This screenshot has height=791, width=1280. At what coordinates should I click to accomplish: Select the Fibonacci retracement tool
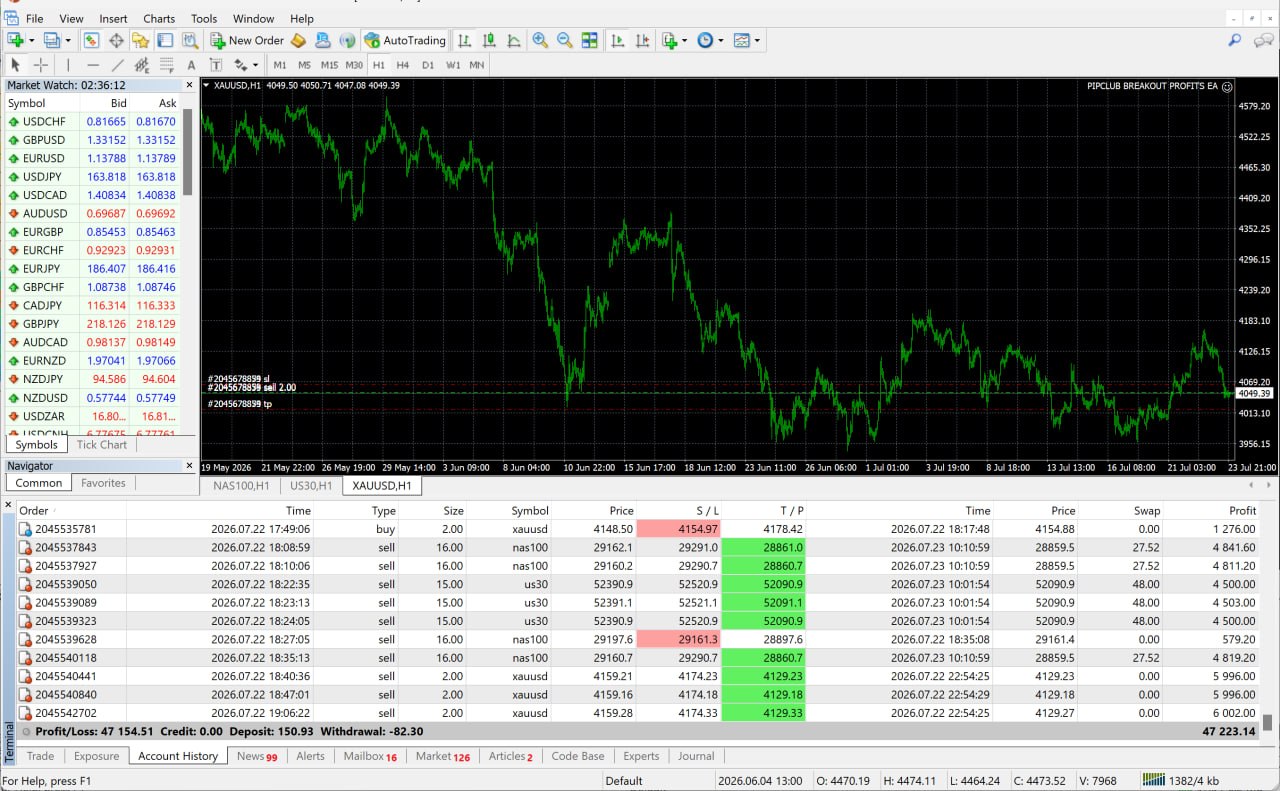click(166, 65)
